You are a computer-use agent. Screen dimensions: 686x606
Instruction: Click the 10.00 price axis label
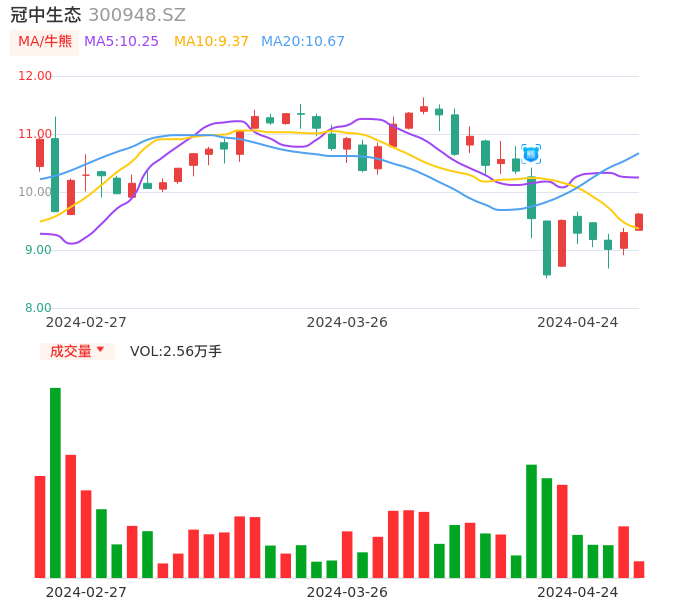coord(36,192)
